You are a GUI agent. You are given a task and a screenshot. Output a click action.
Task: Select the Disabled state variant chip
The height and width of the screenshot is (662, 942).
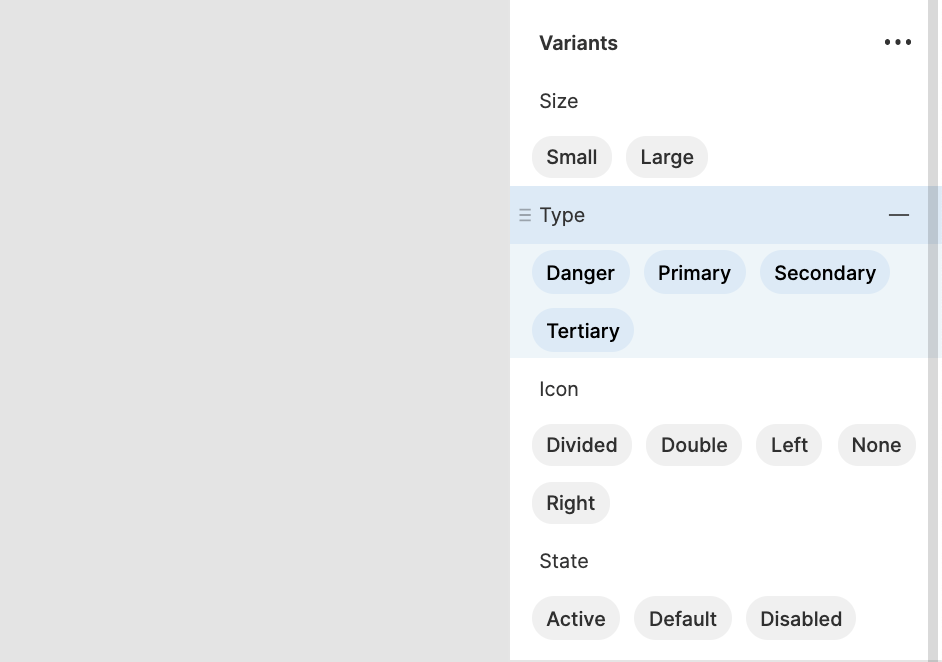pyautogui.click(x=801, y=619)
